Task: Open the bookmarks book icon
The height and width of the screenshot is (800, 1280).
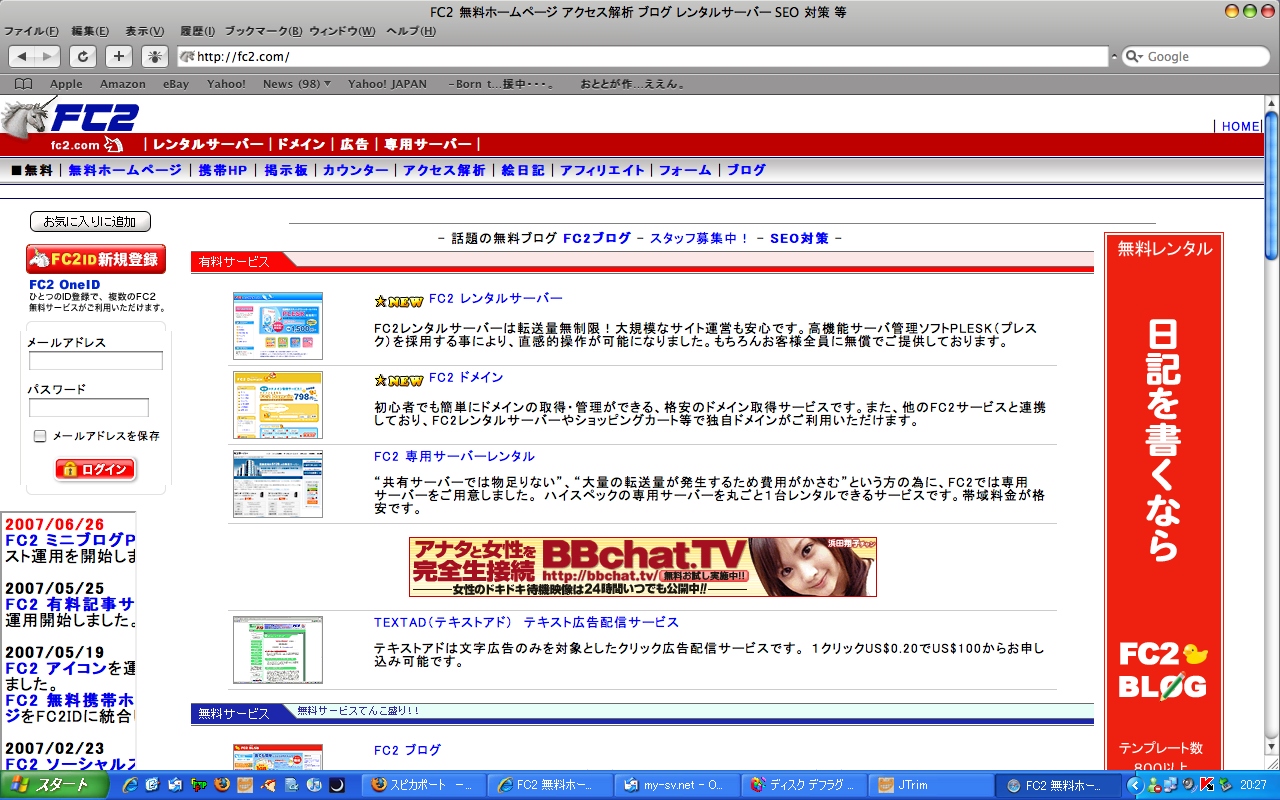Action: (x=23, y=84)
